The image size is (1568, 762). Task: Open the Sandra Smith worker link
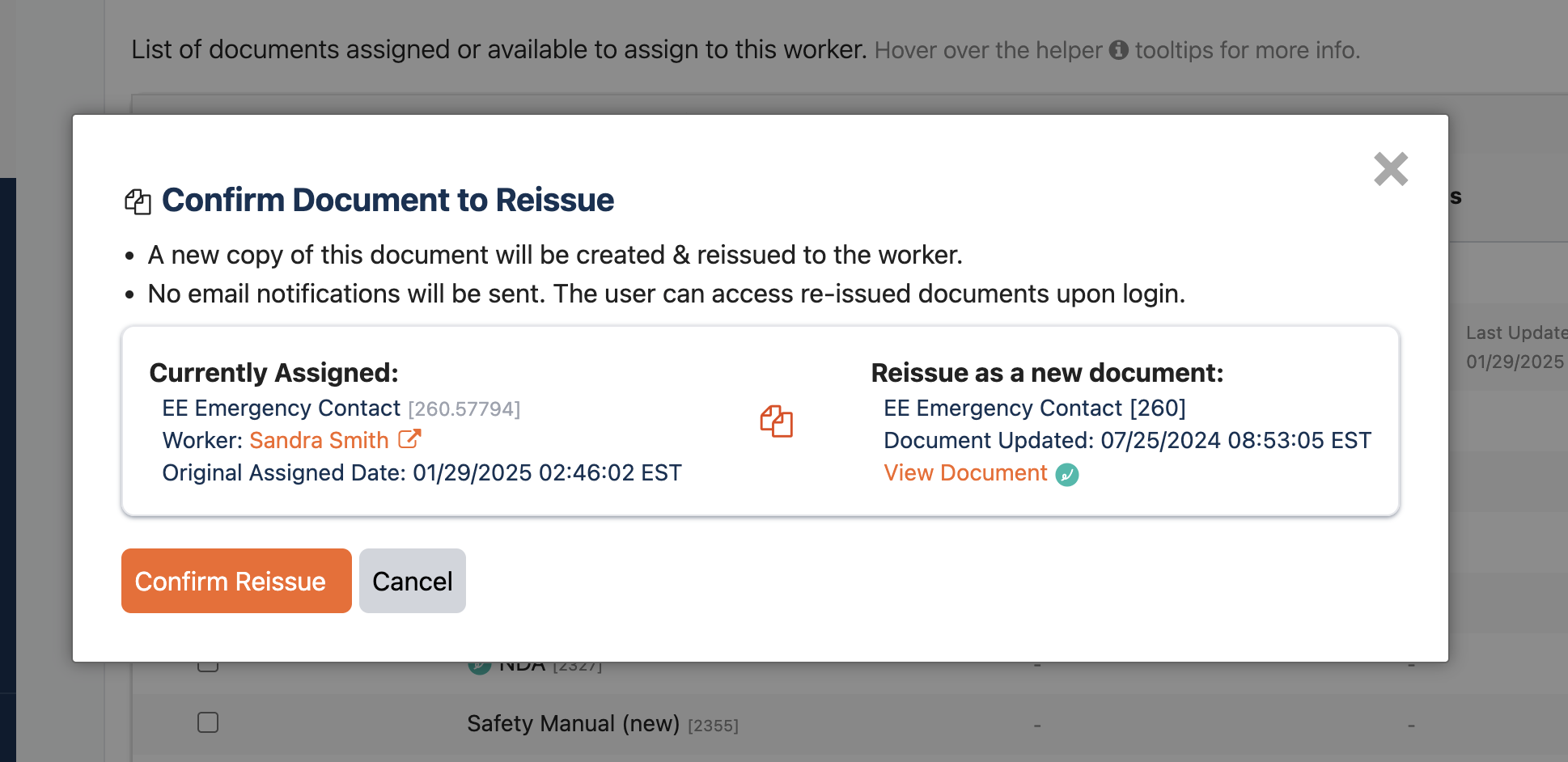(319, 440)
